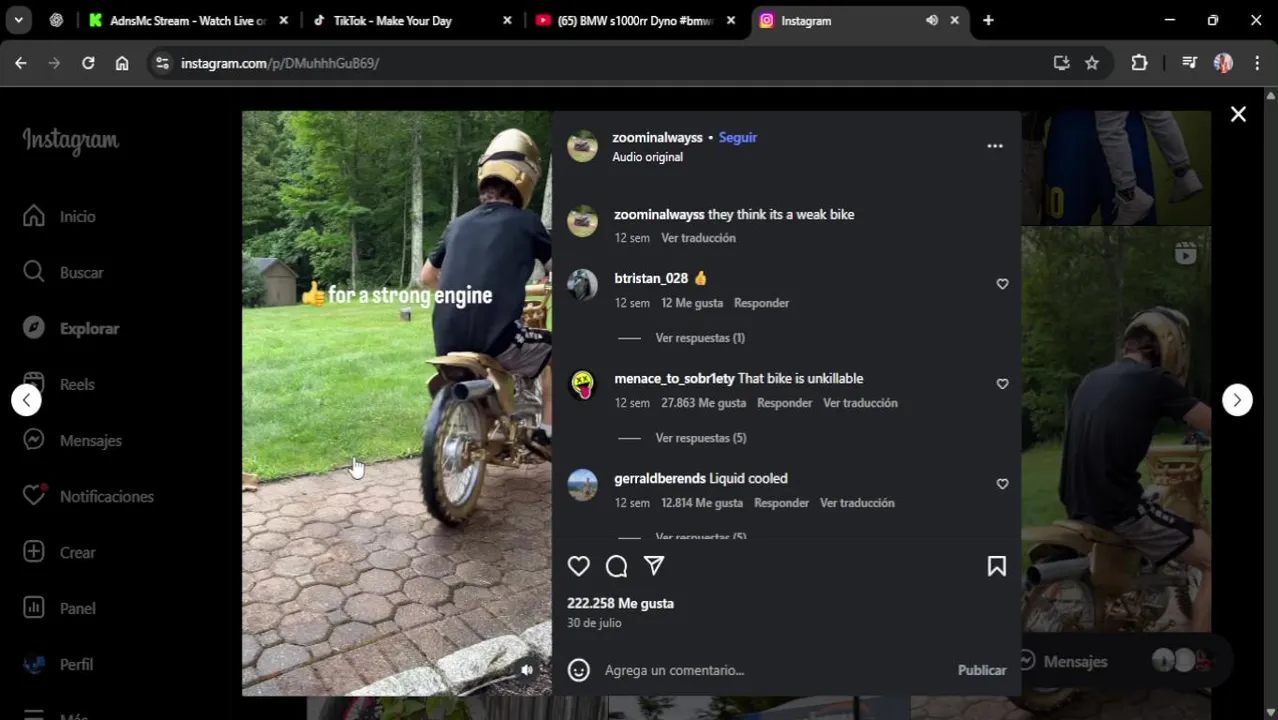
Task: Click the compass Explorar icon
Action: (x=34, y=328)
